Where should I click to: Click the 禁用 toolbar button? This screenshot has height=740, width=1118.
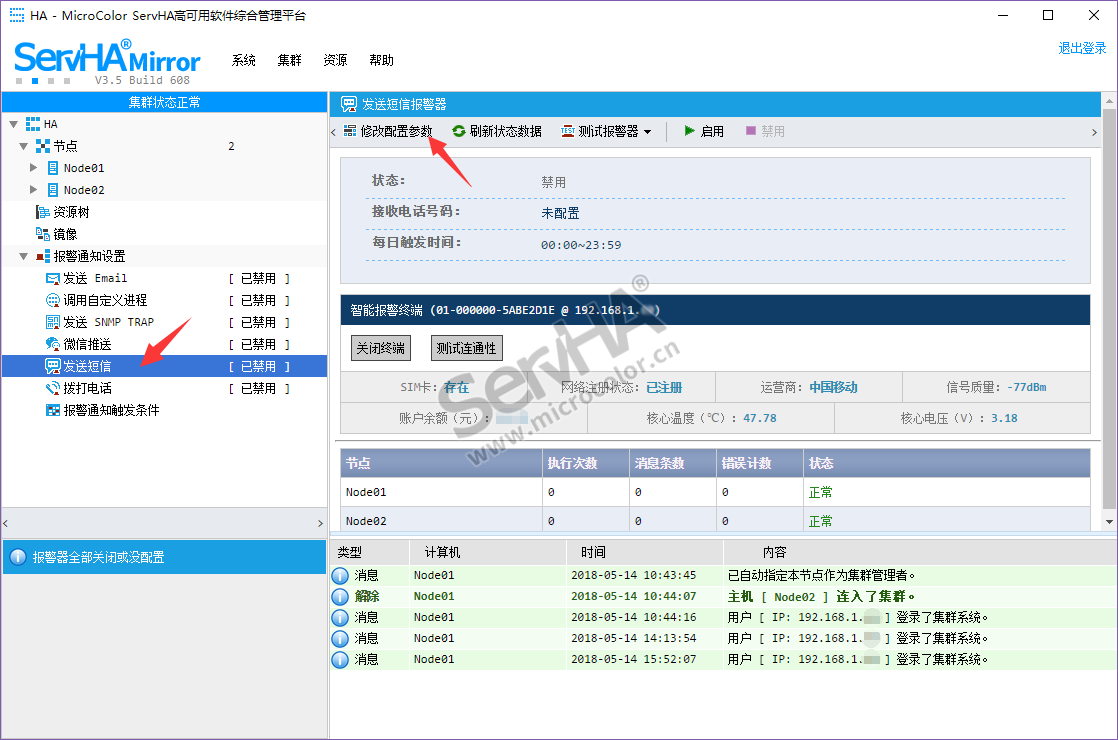pos(765,131)
